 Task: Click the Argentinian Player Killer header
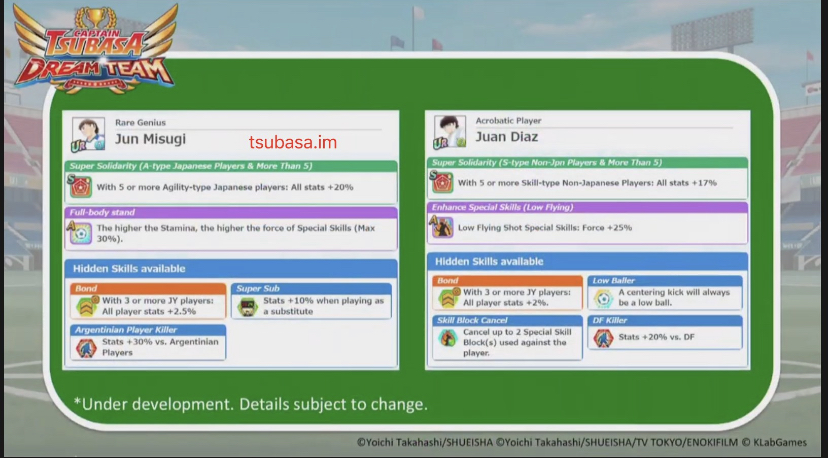148,330
